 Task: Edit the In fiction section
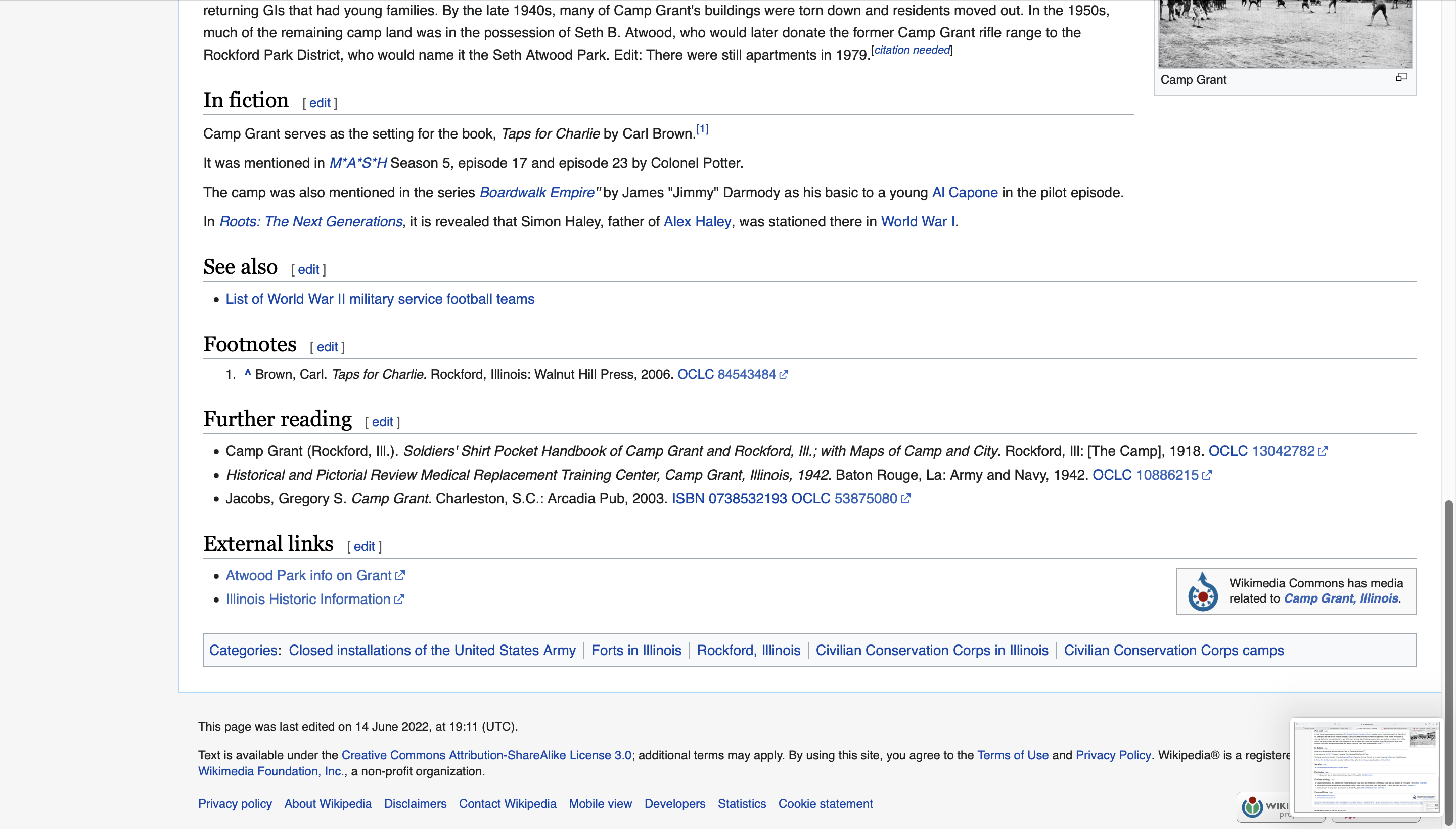[320, 103]
